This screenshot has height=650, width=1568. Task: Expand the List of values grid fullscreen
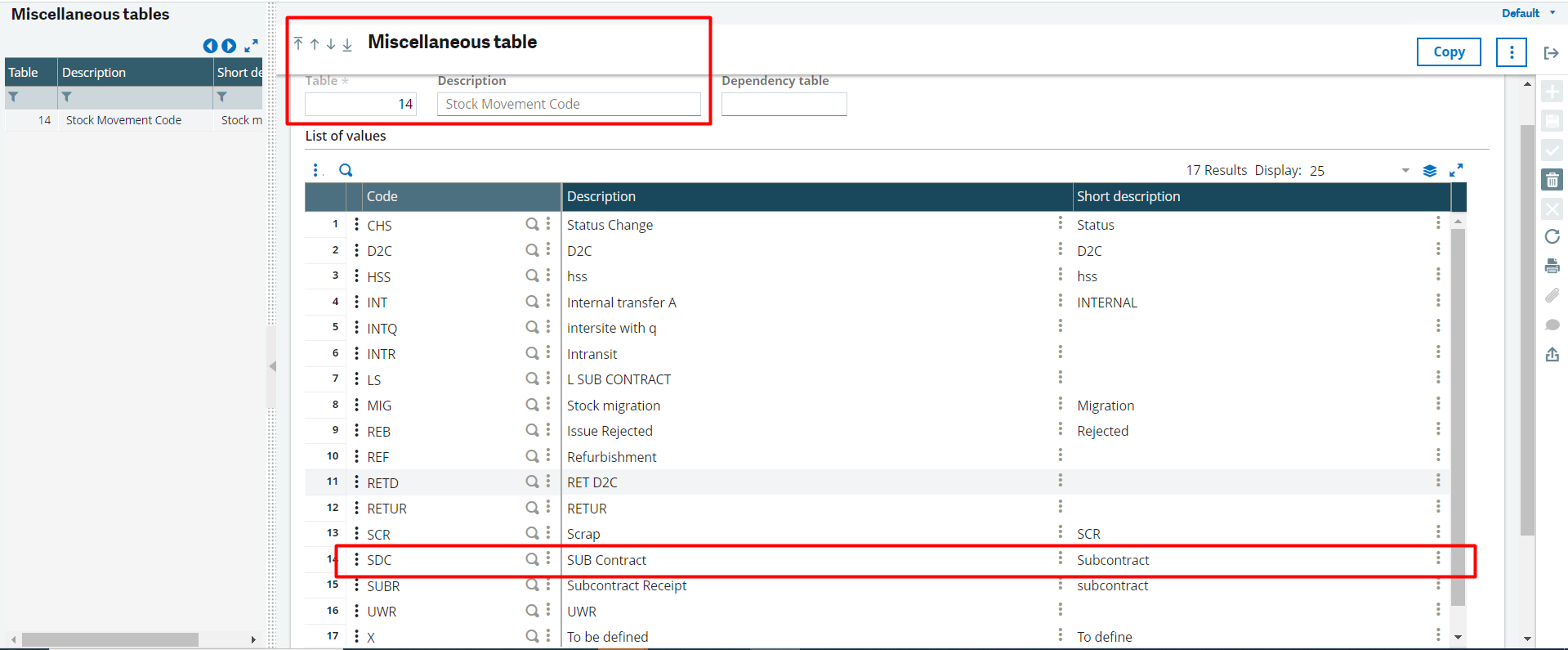pyautogui.click(x=1455, y=170)
